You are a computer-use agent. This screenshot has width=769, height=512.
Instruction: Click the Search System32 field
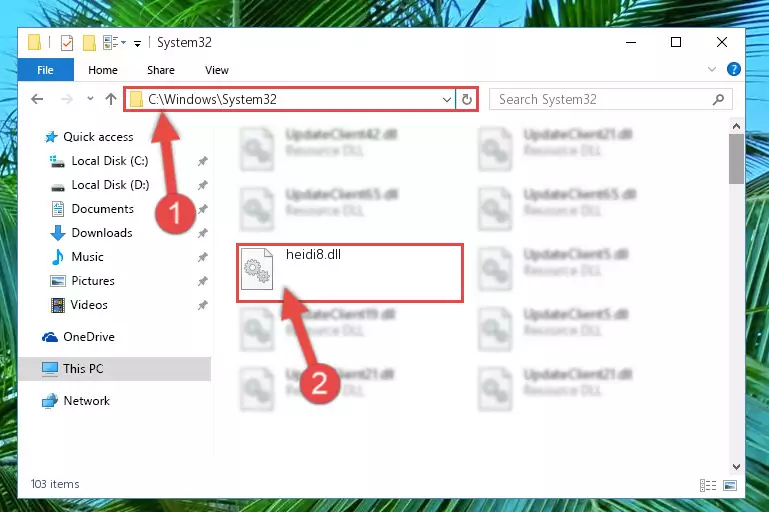(611, 100)
